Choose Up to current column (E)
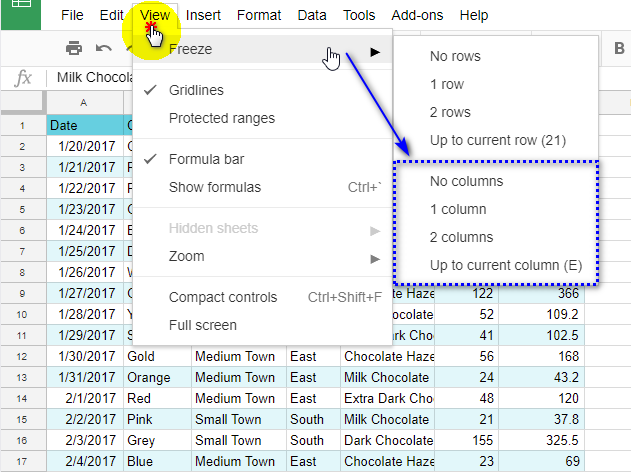Viewport: 631px width, 472px height. point(496,266)
